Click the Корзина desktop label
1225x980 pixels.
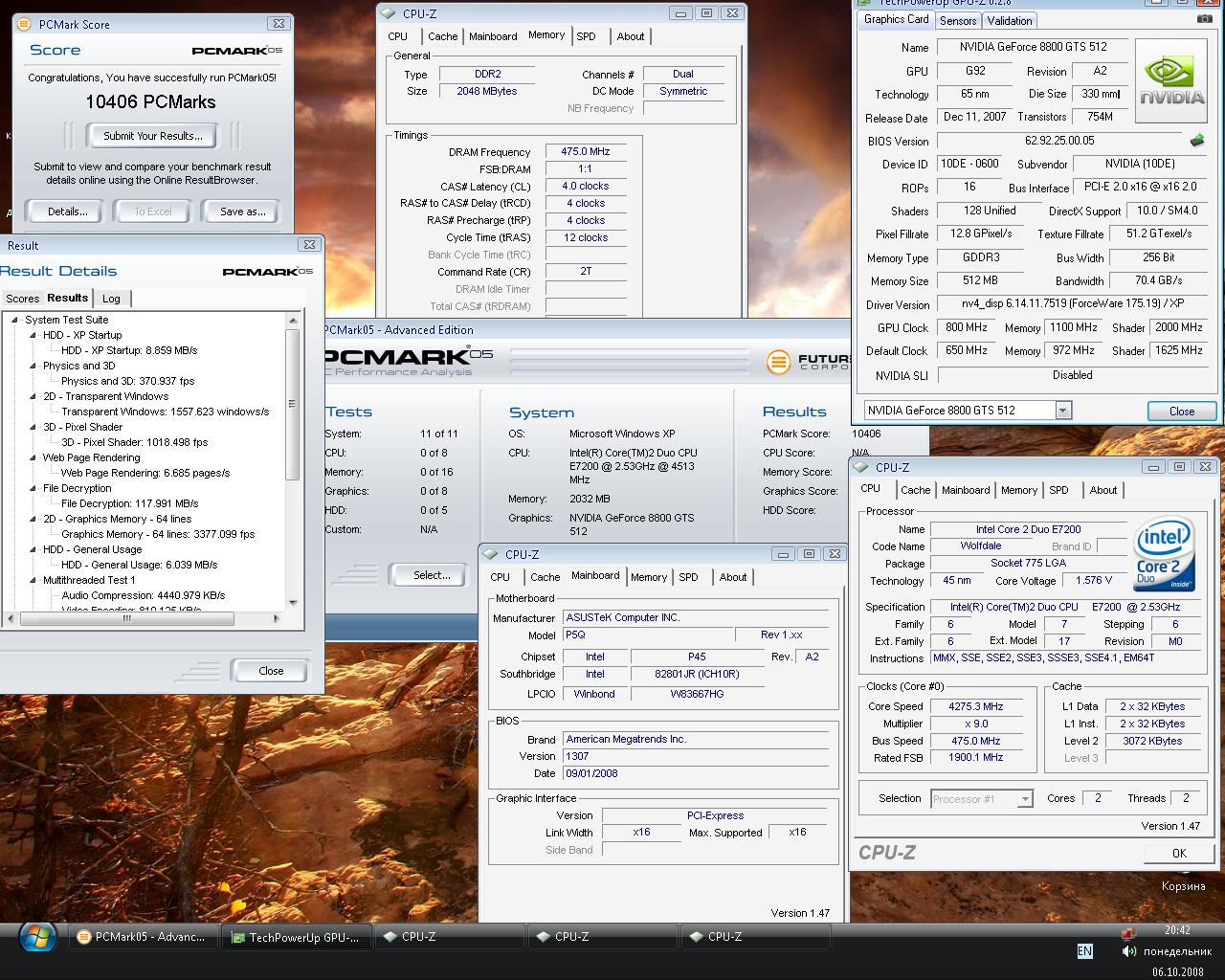pos(1183,886)
